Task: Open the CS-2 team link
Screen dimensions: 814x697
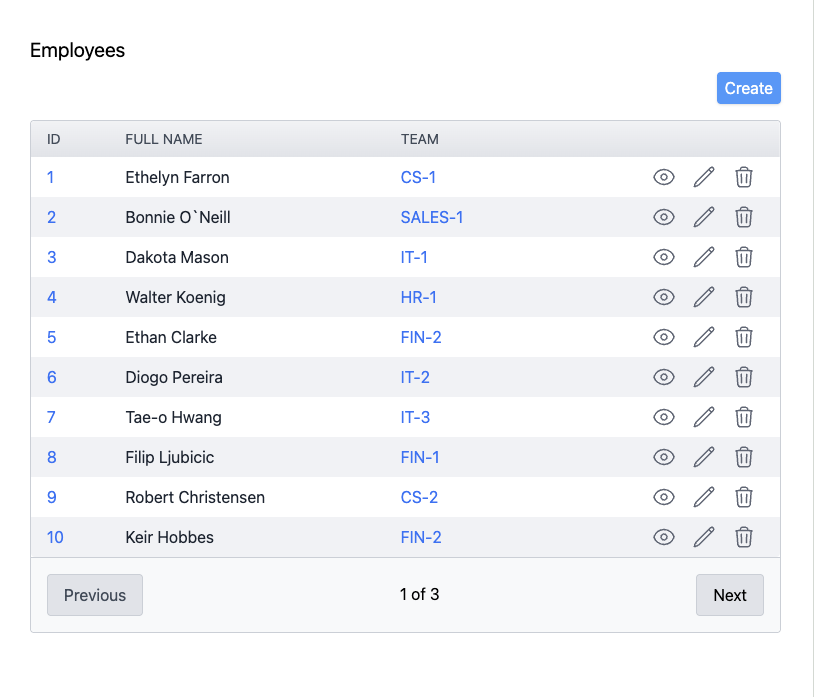Action: (x=419, y=497)
